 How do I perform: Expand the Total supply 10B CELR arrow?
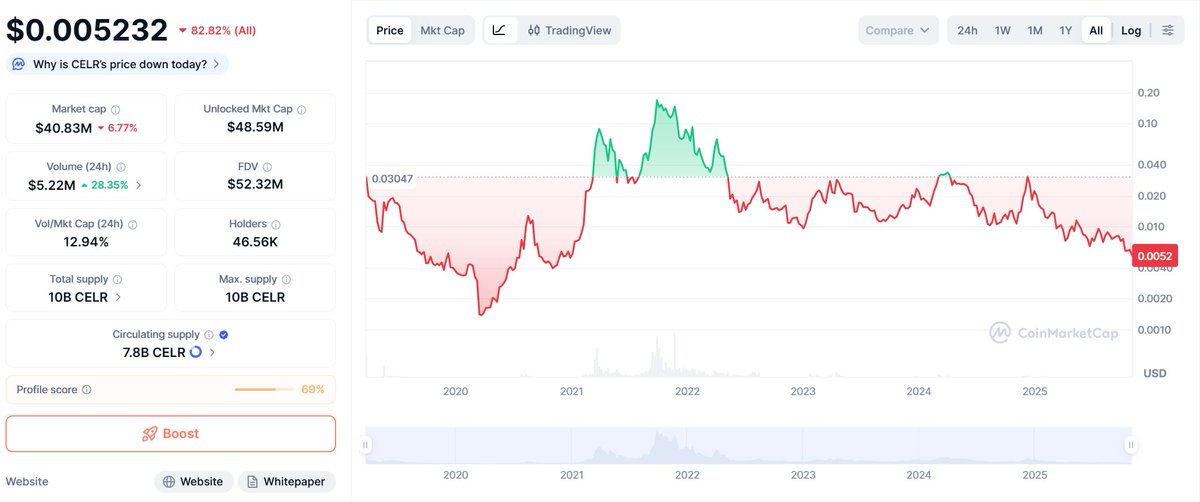(119, 297)
